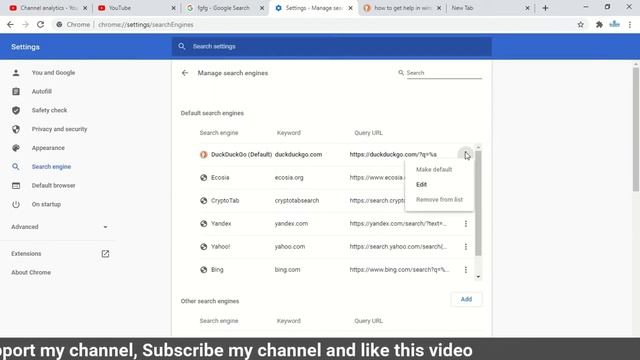Open a new tab with plus button
Viewport: 640px width, 360px height.
point(545,8)
